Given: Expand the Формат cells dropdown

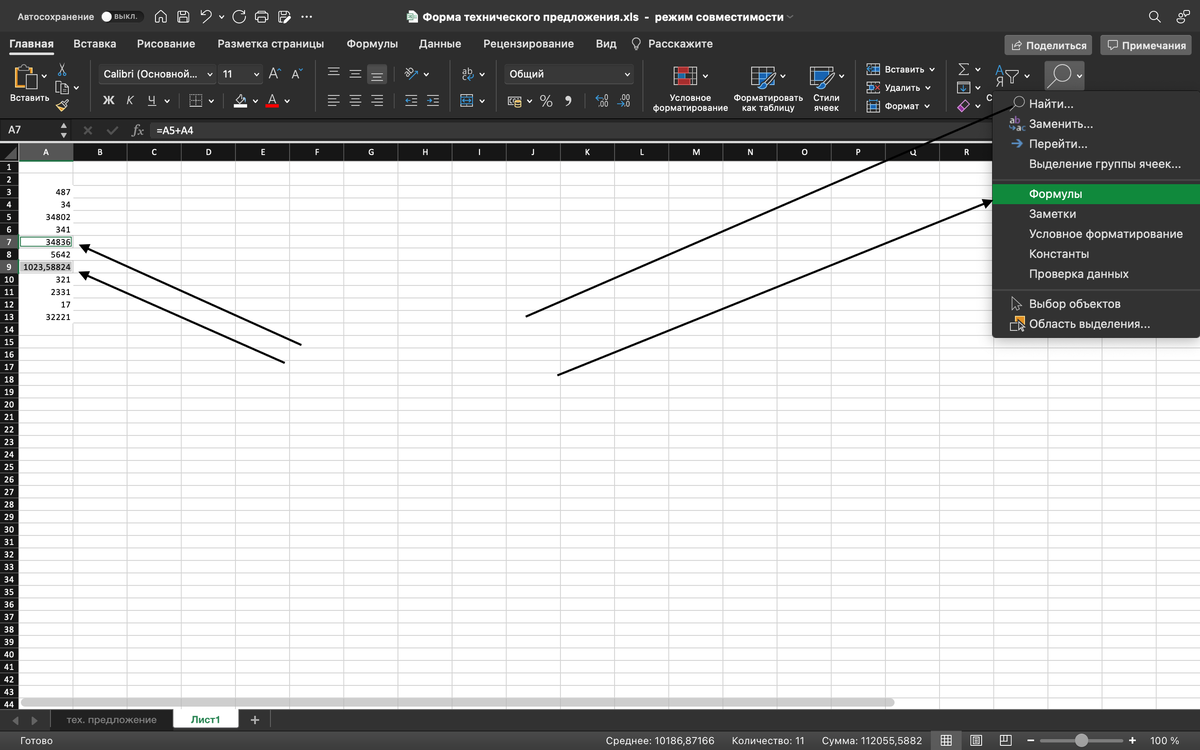Looking at the screenshot, I should tap(928, 106).
